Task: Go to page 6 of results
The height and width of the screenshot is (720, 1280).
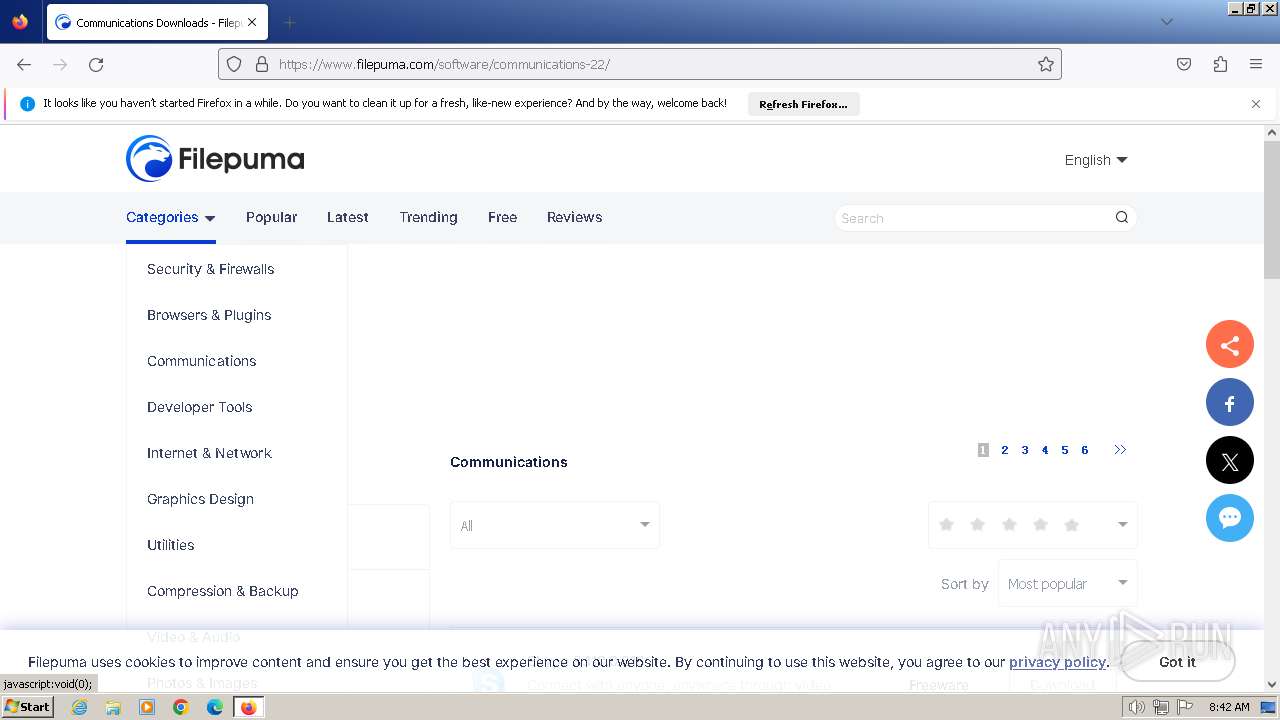Action: (1084, 450)
